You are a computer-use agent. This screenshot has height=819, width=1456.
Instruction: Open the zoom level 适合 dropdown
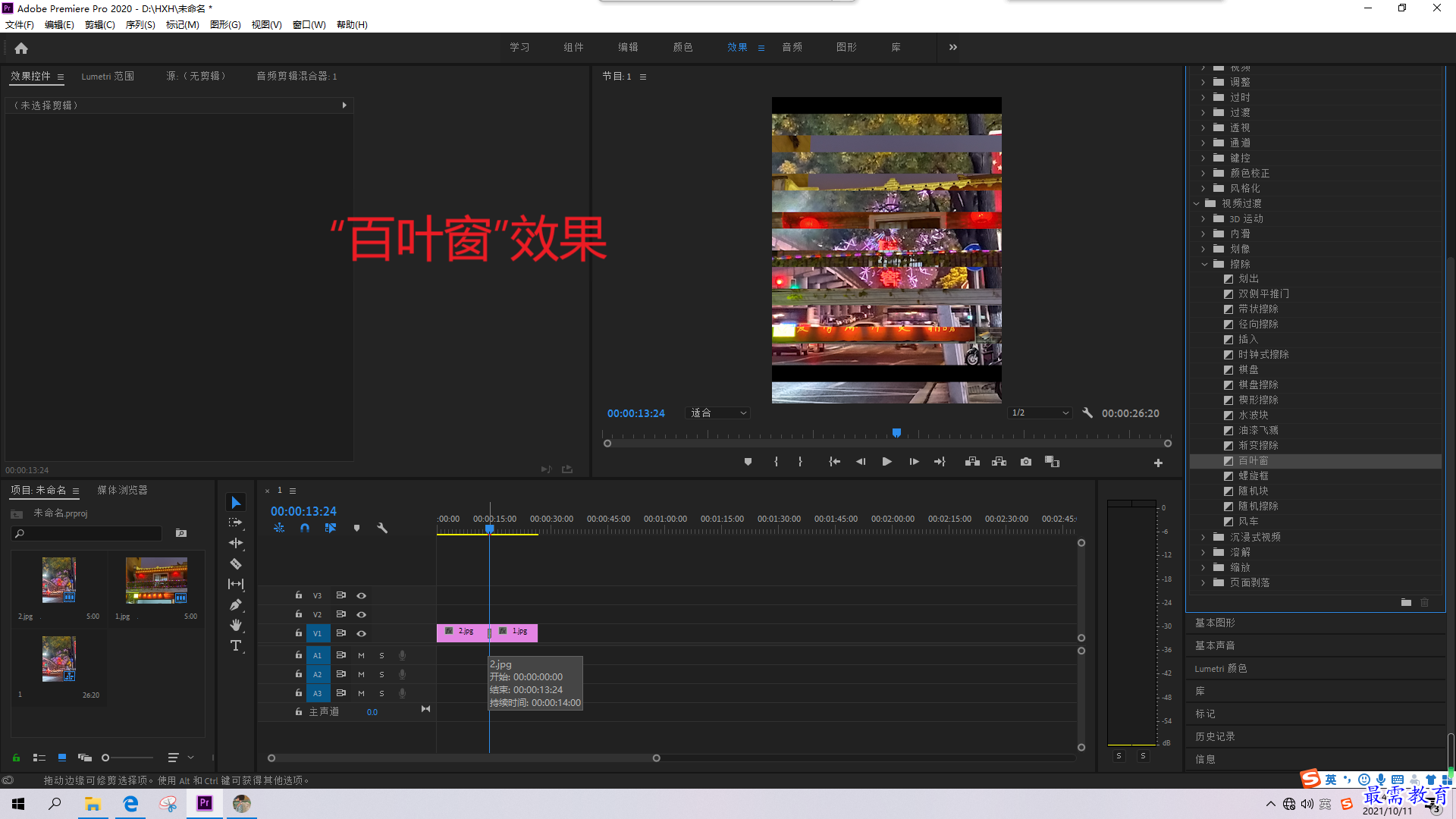(x=717, y=413)
